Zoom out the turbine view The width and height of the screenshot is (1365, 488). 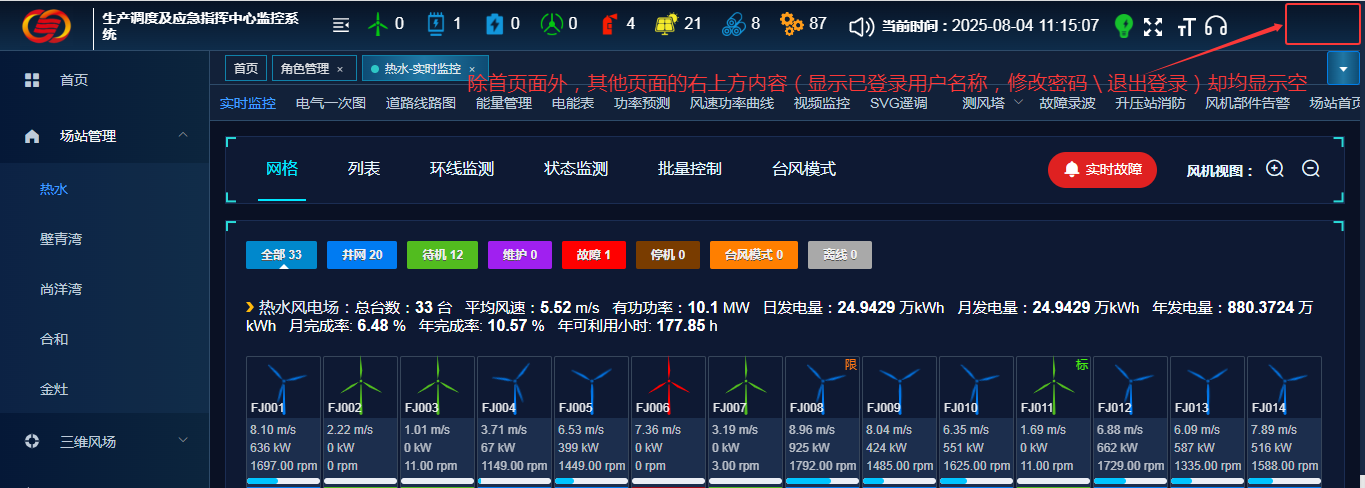point(1311,169)
